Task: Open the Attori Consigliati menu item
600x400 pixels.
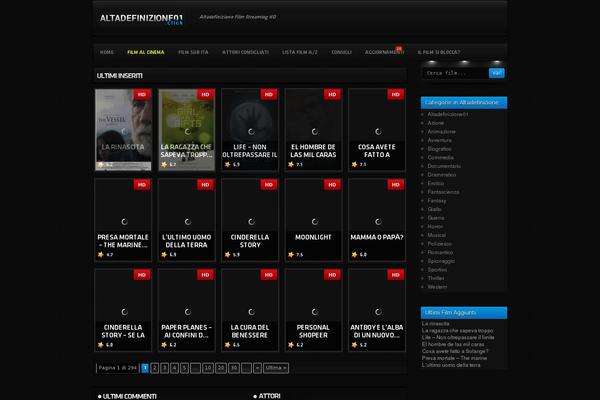Action: 245,52
